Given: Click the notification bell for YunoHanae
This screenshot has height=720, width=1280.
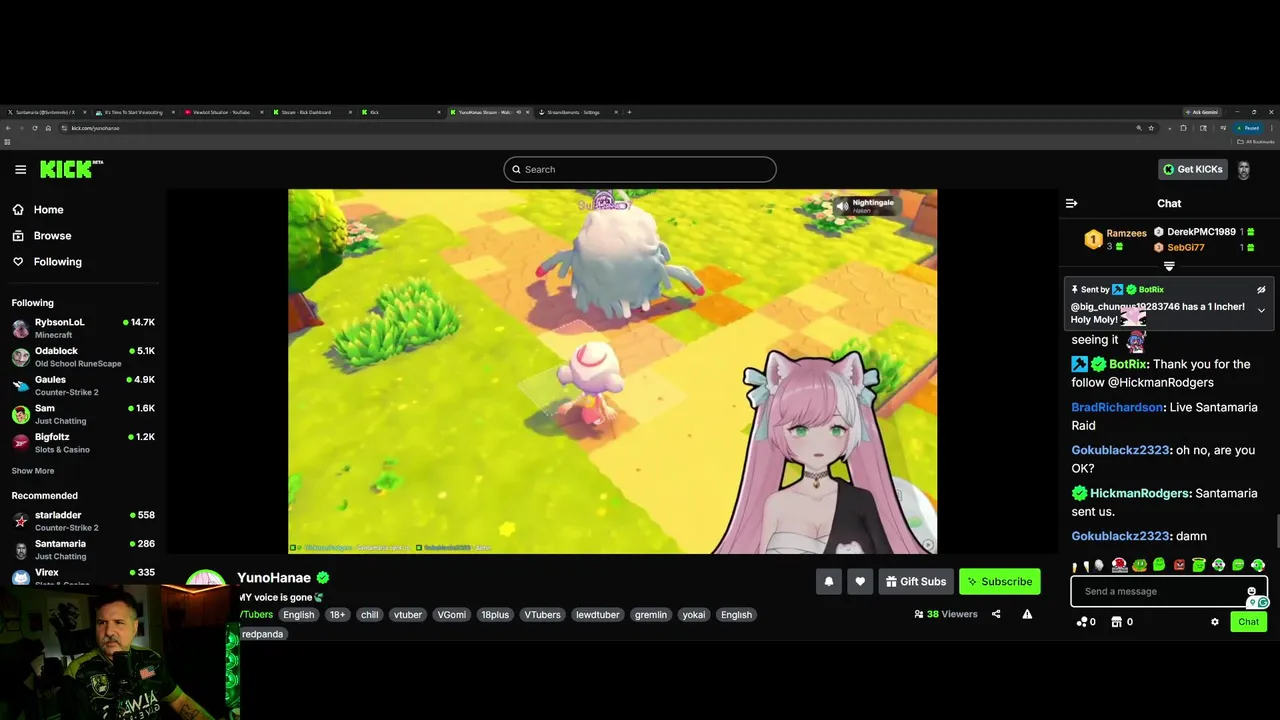Looking at the screenshot, I should point(828,582).
